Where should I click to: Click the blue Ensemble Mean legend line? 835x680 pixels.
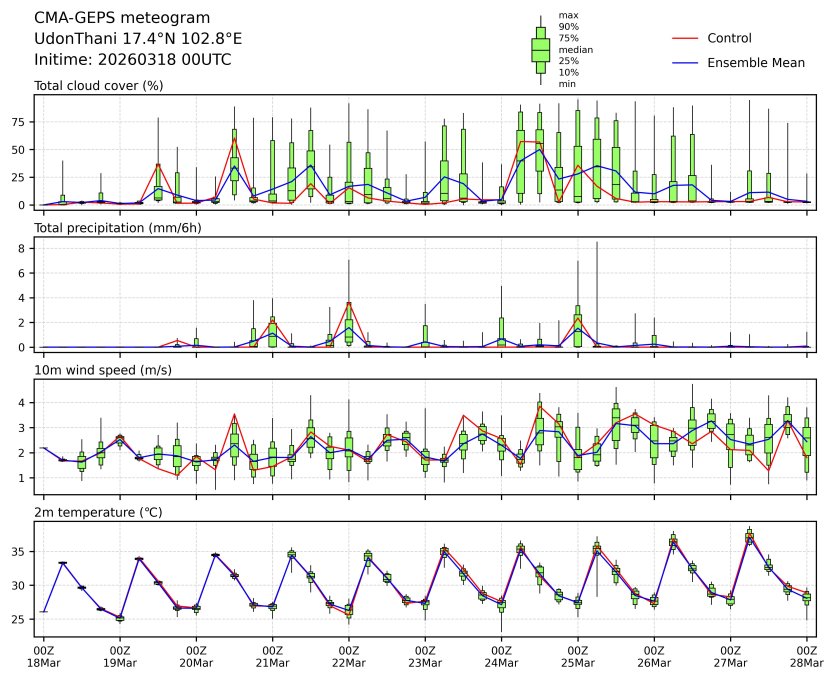click(683, 63)
